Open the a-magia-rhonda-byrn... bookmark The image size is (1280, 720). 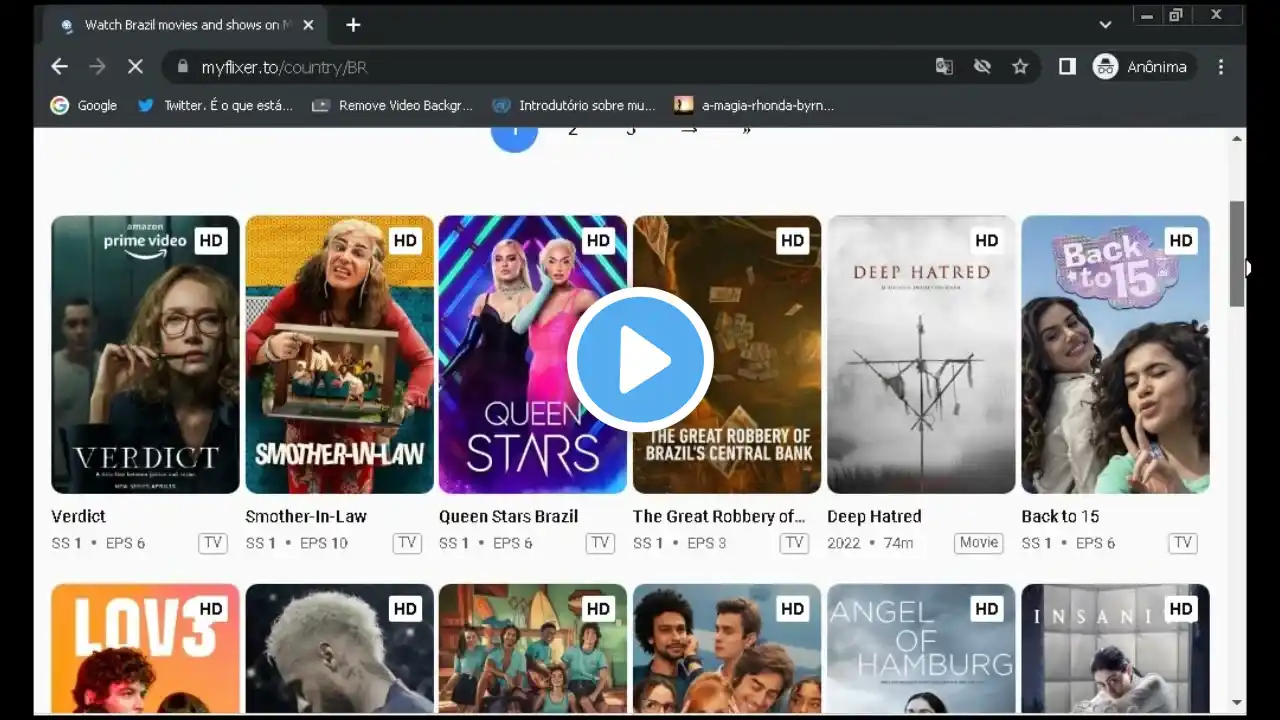[x=754, y=105]
